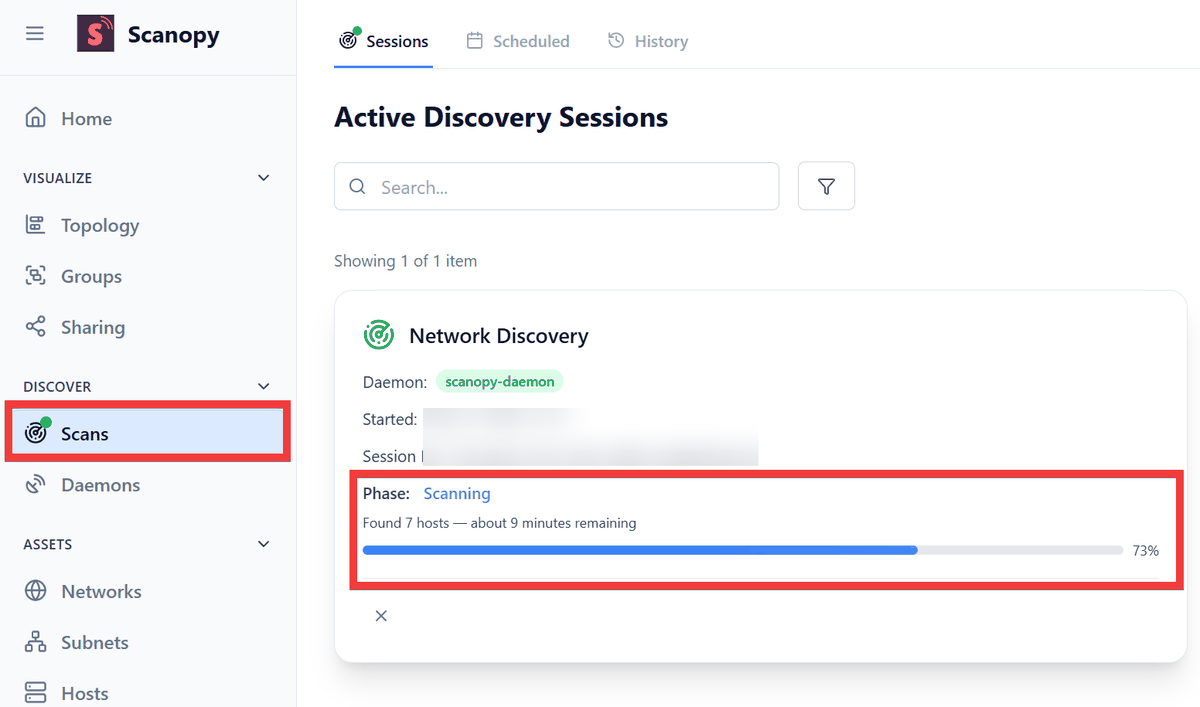Screen dimensions: 1200x707
Task: Collapse the Discover section chevron
Action: click(x=264, y=387)
